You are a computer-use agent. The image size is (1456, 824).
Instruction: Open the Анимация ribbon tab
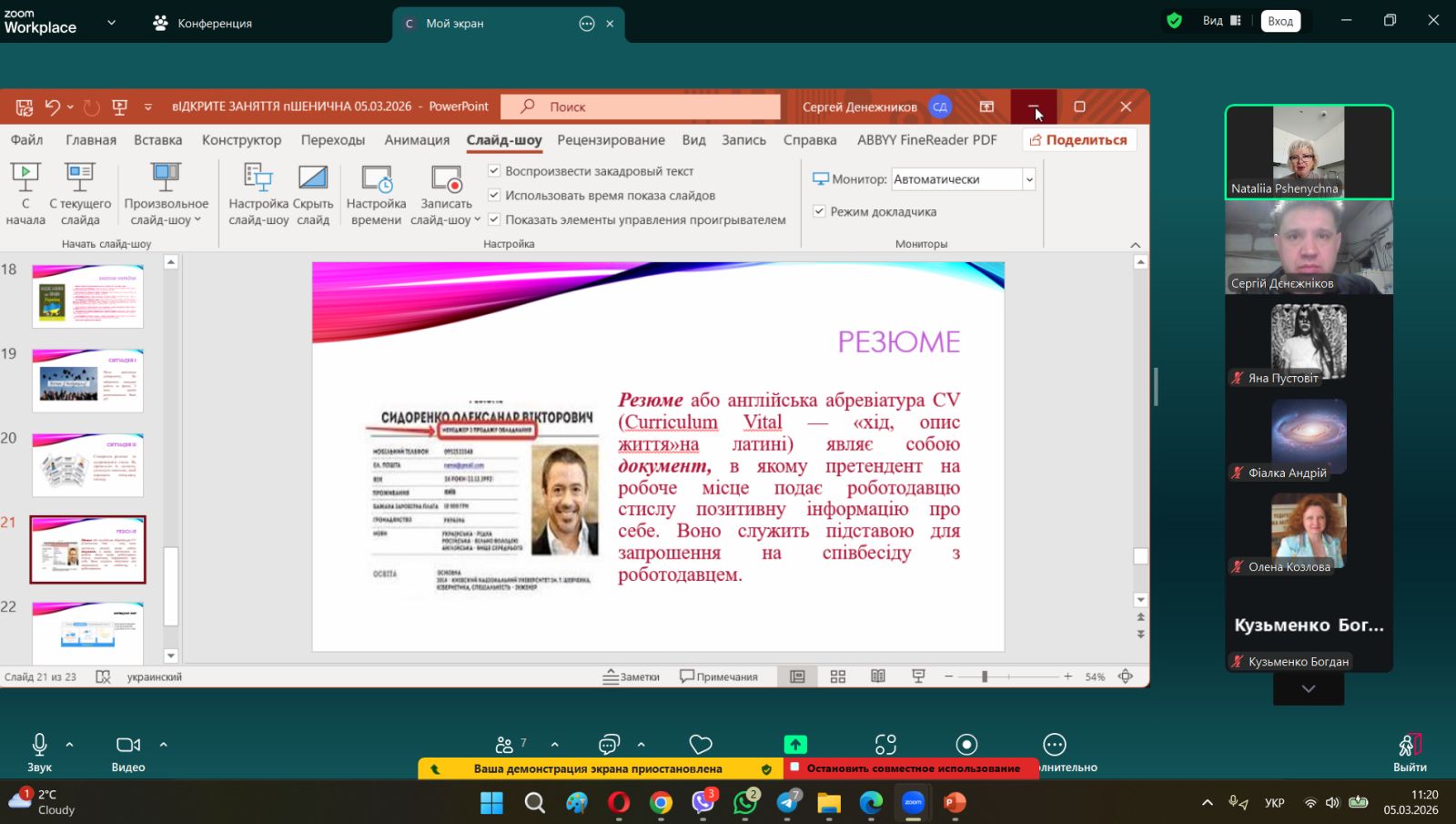click(x=417, y=140)
